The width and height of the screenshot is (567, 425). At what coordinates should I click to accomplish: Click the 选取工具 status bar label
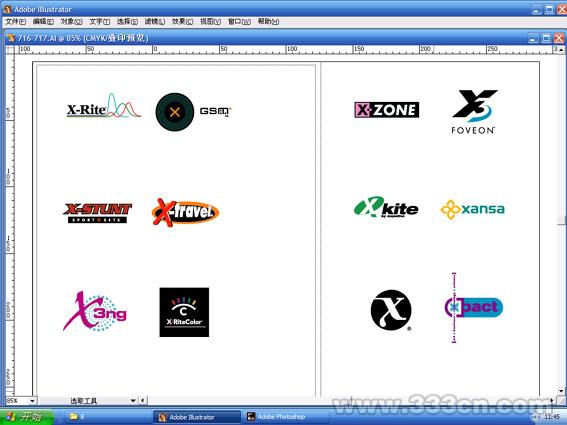pyautogui.click(x=84, y=400)
